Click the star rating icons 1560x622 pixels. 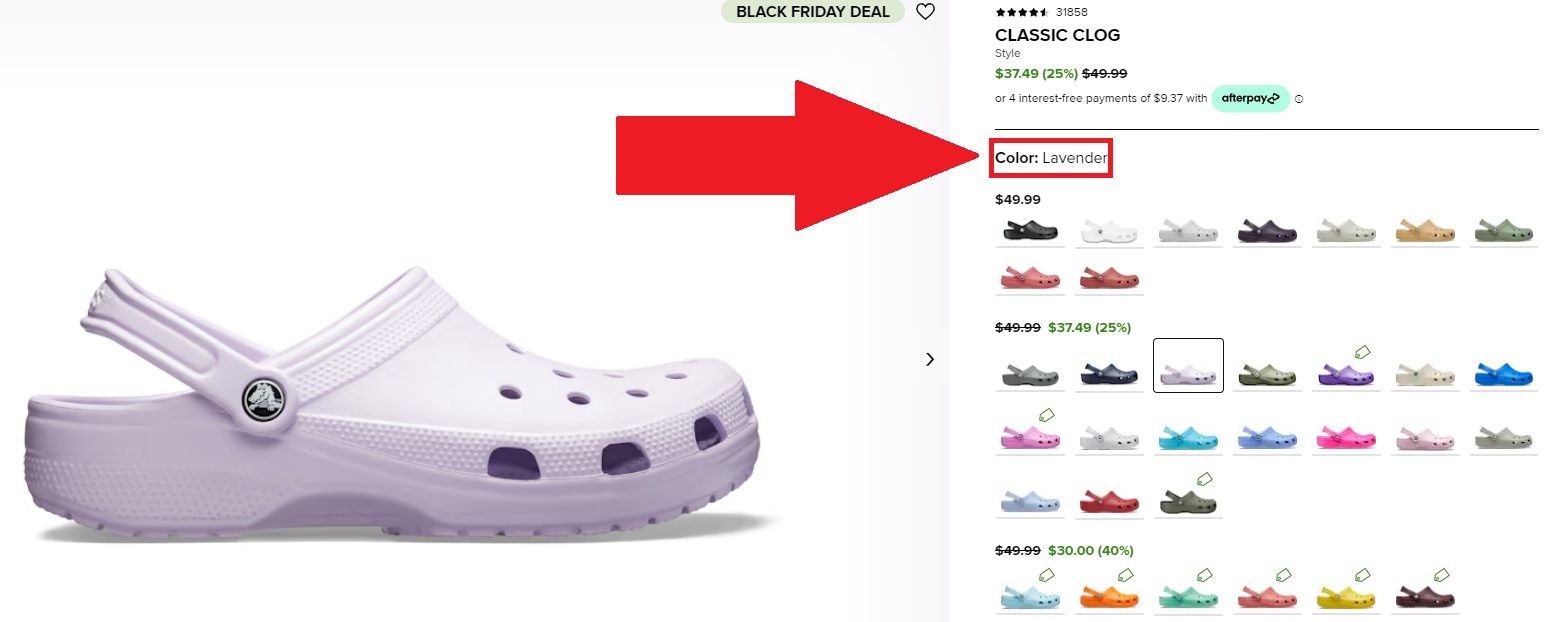(1021, 12)
